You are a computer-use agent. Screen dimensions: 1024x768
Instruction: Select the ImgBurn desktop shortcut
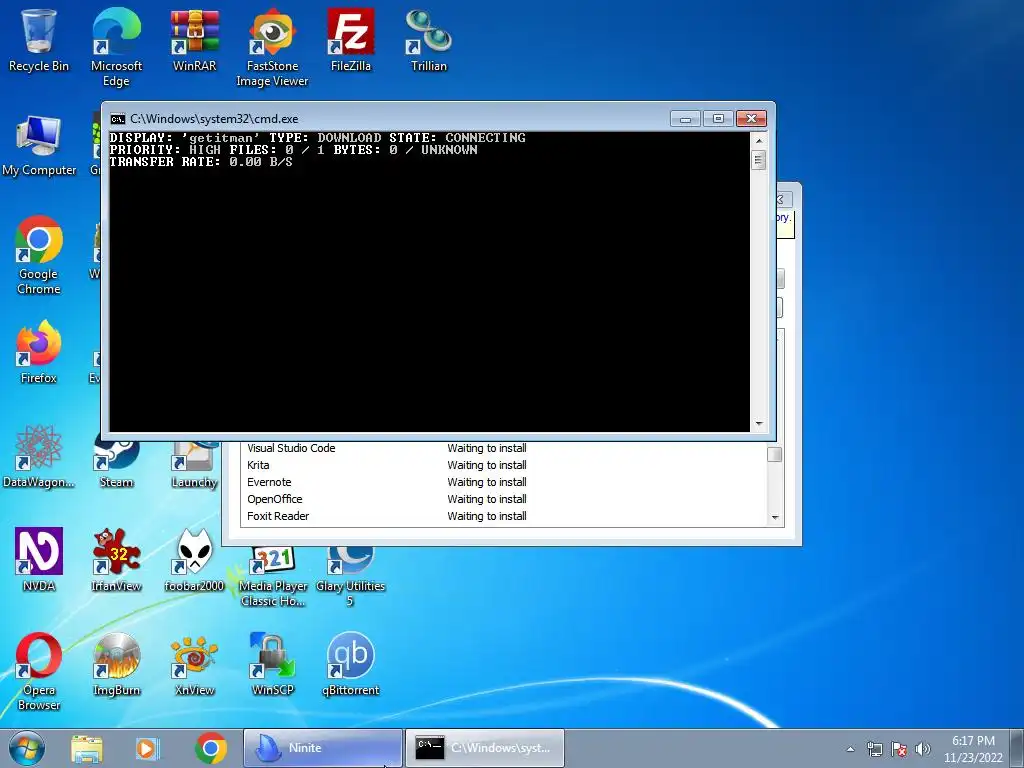tap(116, 664)
